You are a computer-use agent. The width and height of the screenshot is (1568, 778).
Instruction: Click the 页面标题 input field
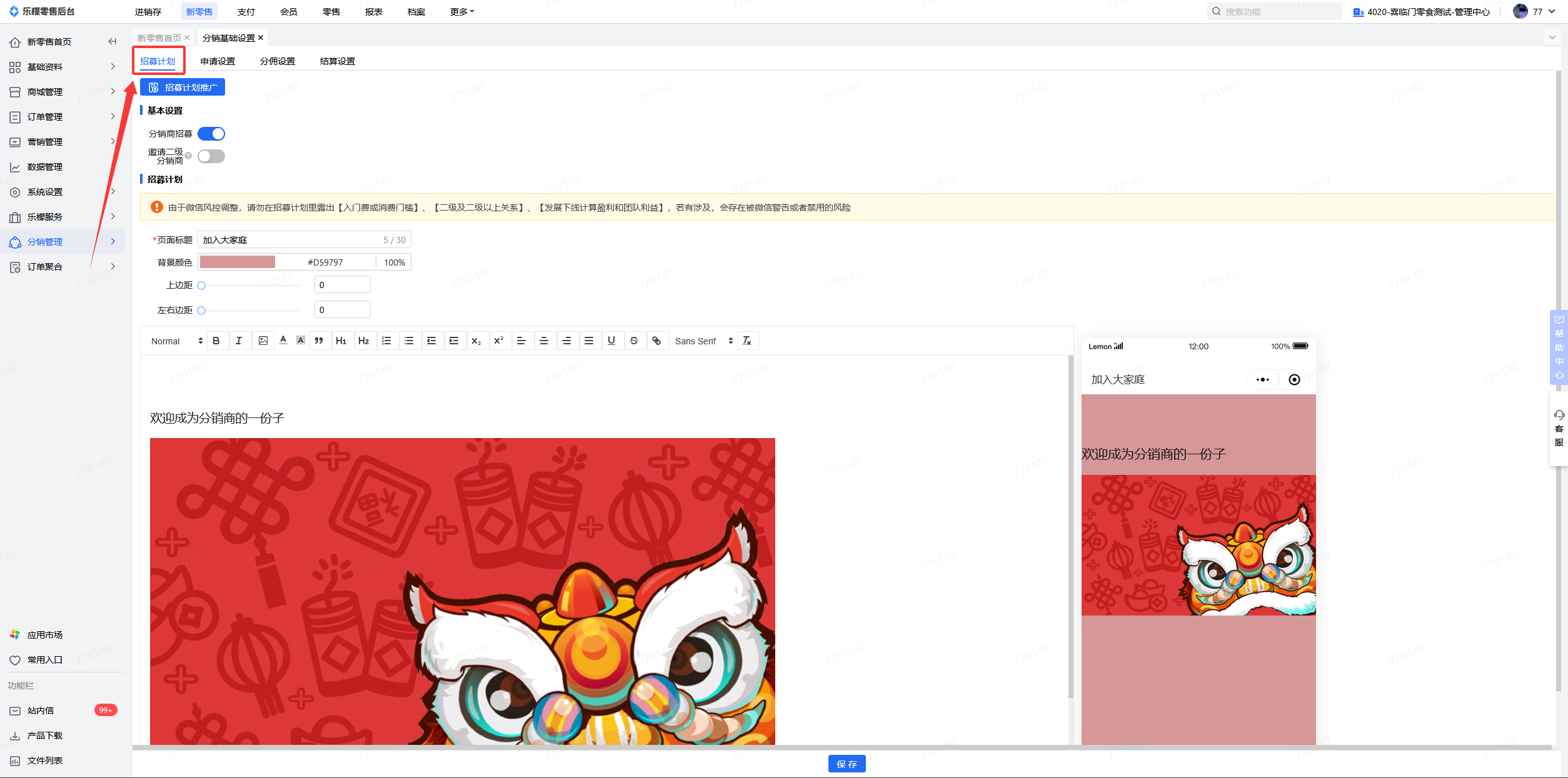(304, 239)
